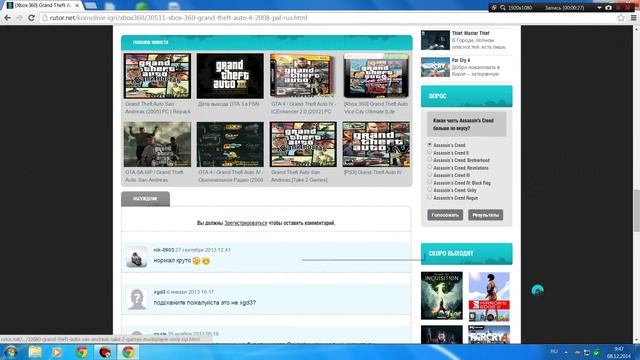The height and width of the screenshot is (360, 640).
Task: Close the Xbox 360 Grand Theft tab
Action: tap(77, 5)
